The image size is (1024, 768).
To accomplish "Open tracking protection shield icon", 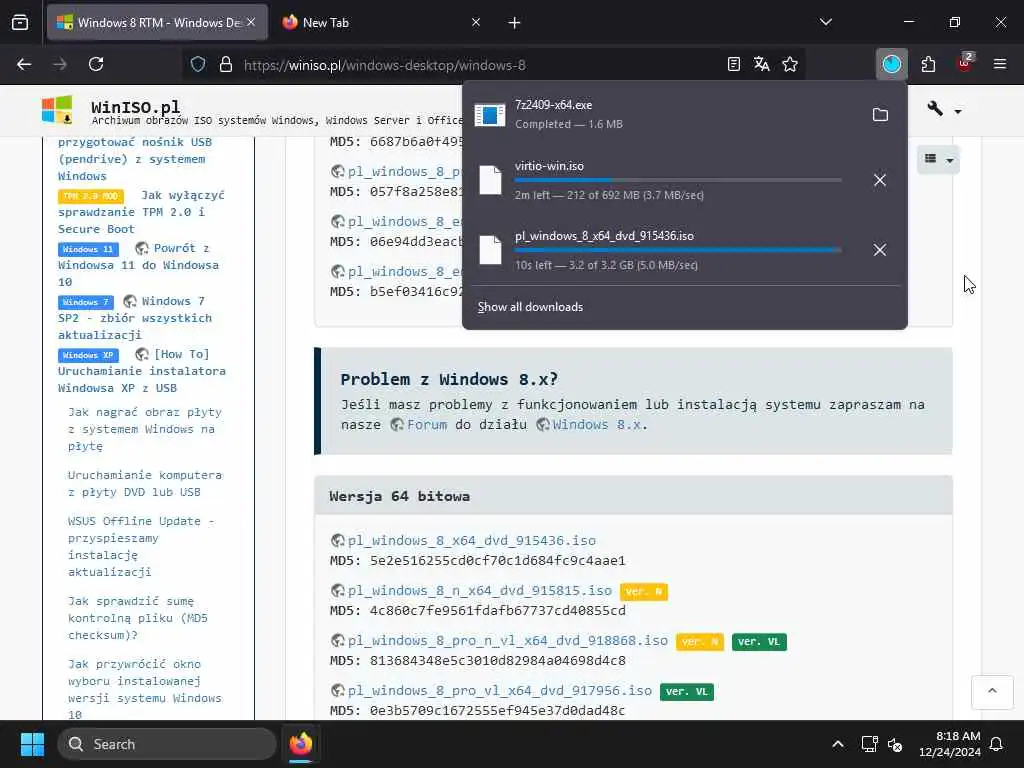I will pos(198,64).
